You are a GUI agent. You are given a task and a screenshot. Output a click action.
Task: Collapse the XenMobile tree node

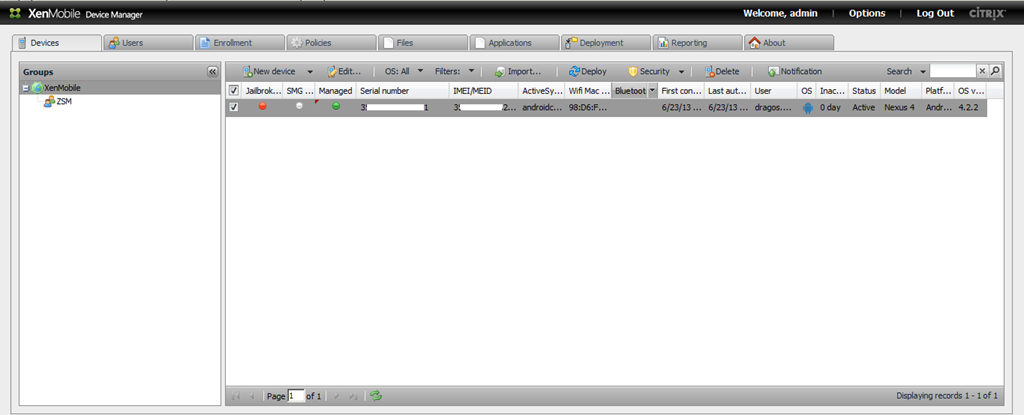[x=26, y=88]
